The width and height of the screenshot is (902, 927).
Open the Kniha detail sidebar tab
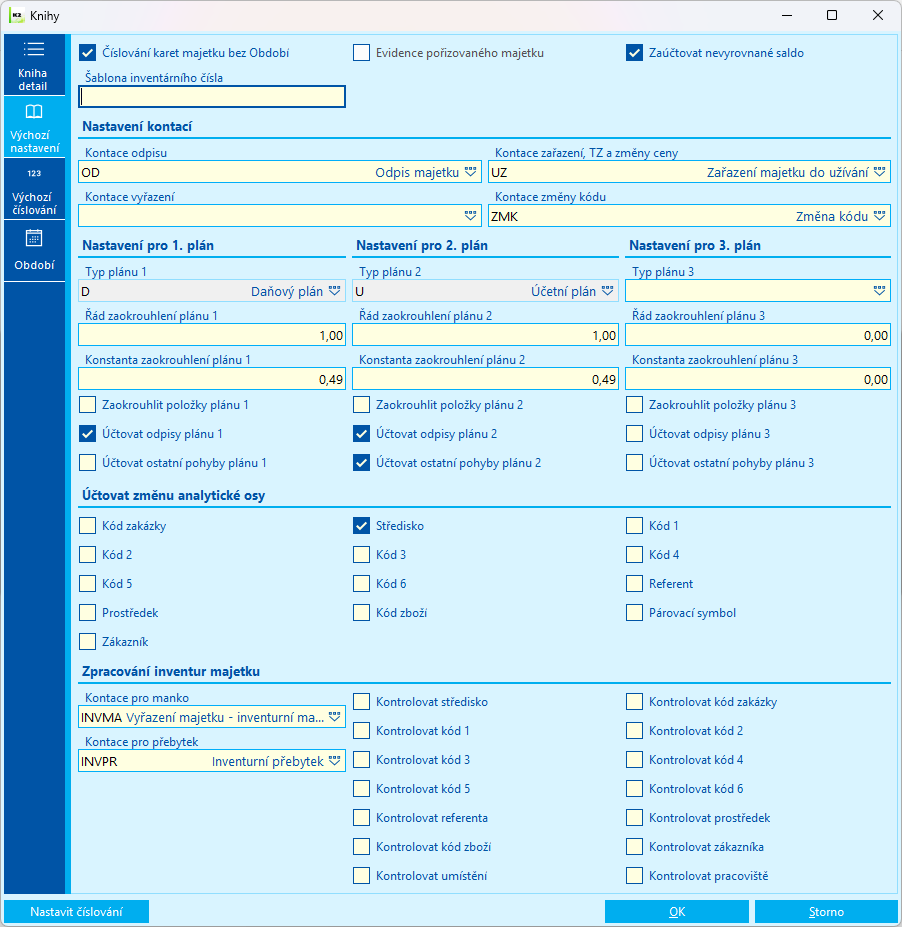pos(34,64)
